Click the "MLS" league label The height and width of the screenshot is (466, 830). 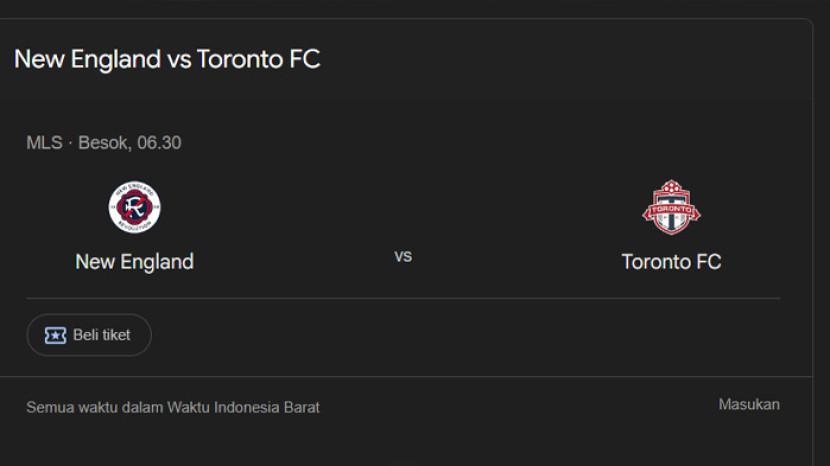tap(44, 143)
